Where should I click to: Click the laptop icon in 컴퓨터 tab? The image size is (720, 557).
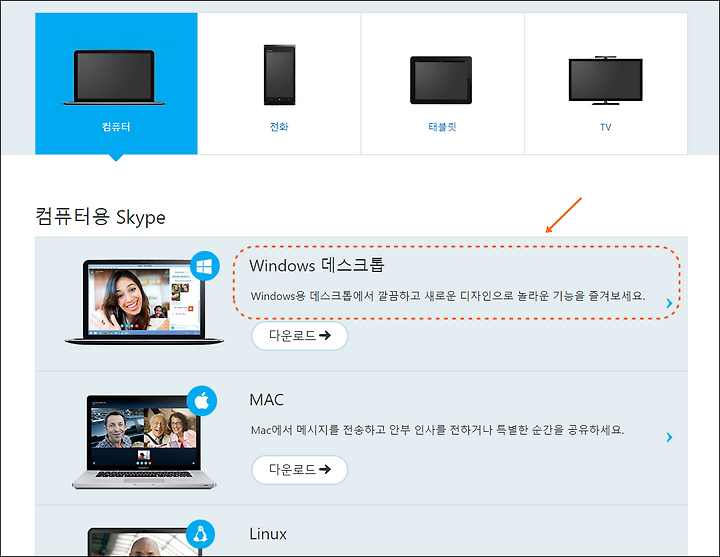coord(114,77)
